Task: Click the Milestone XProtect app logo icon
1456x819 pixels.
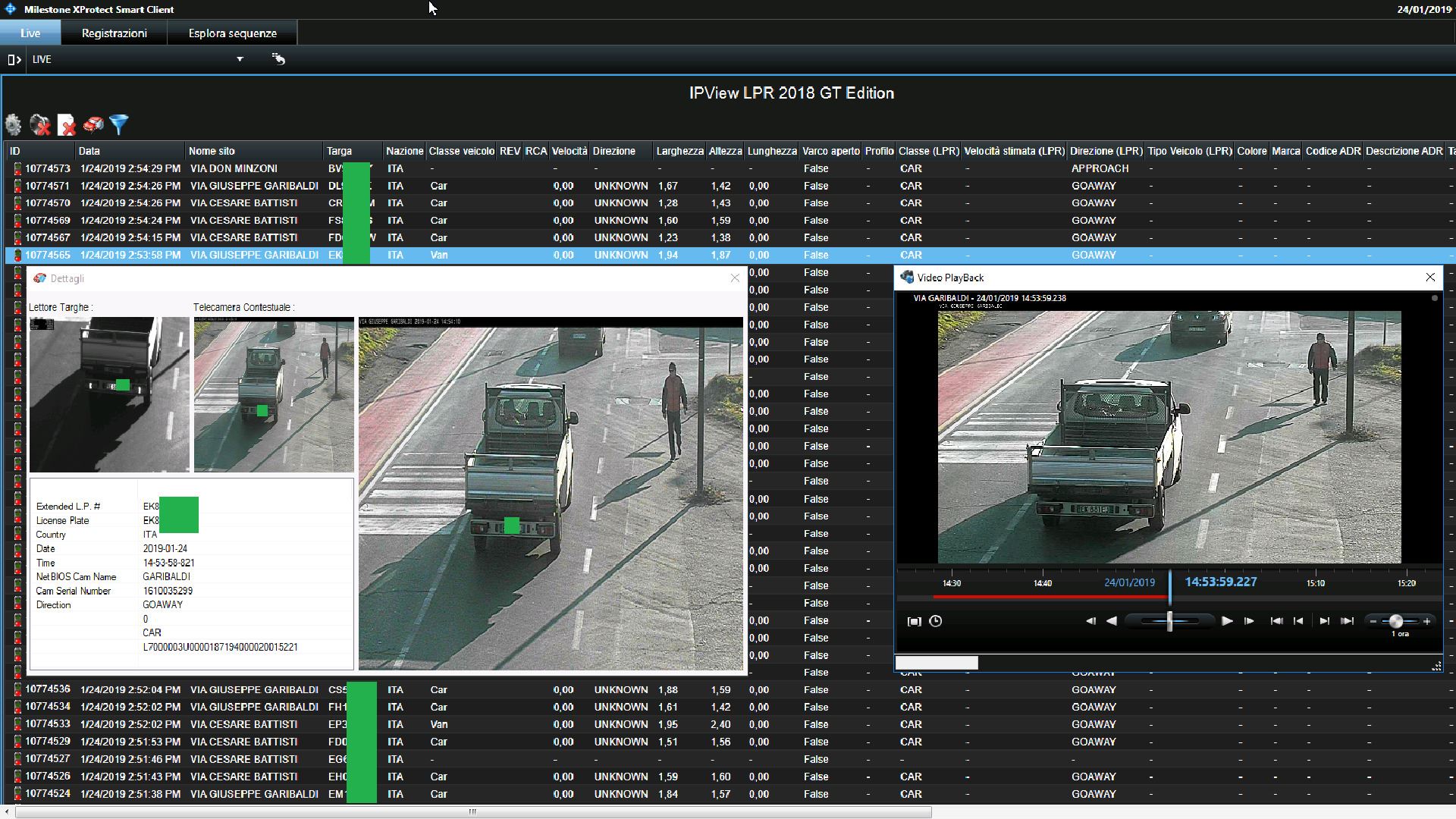Action: [x=11, y=9]
